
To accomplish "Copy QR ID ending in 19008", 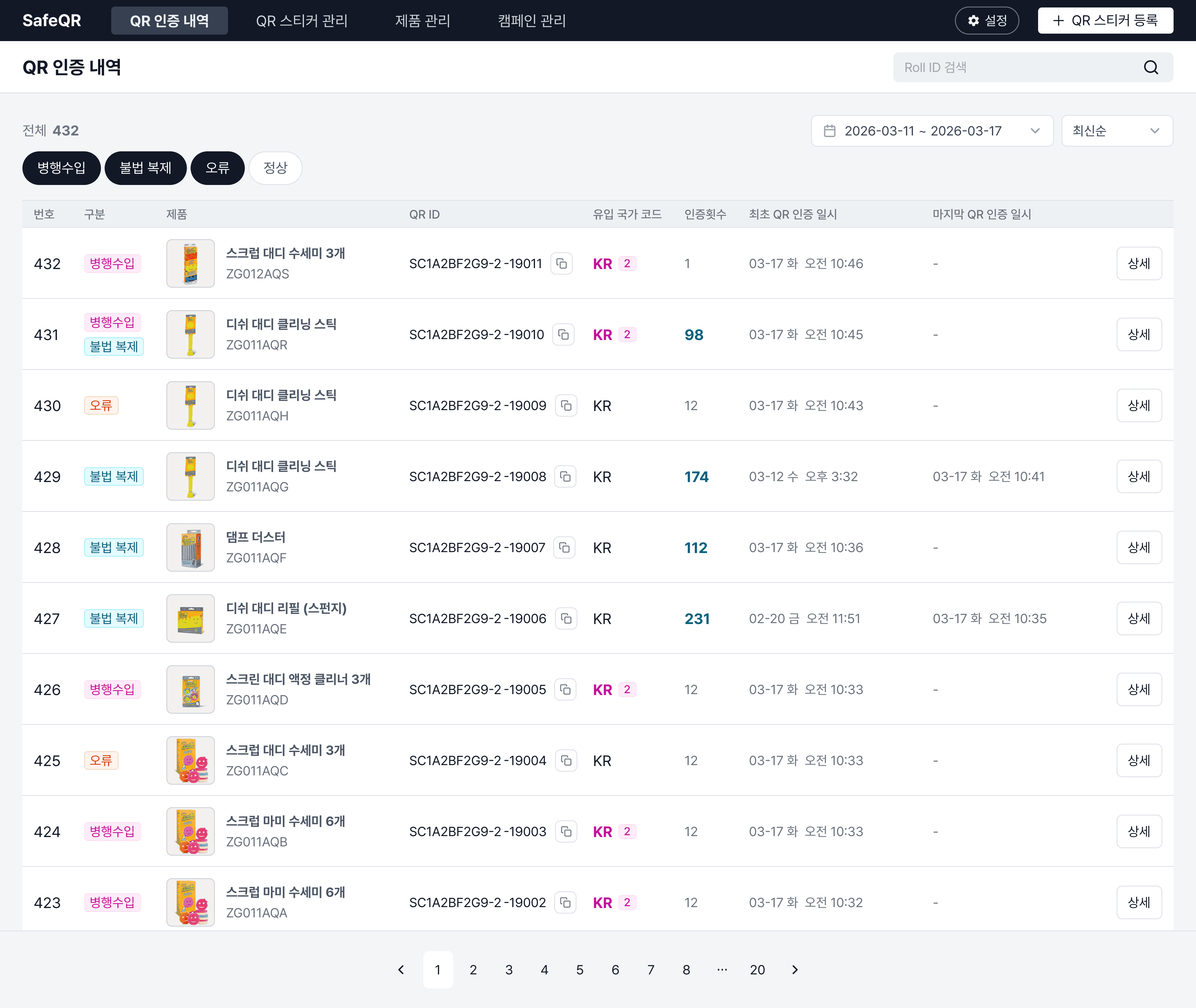I will coord(565,476).
